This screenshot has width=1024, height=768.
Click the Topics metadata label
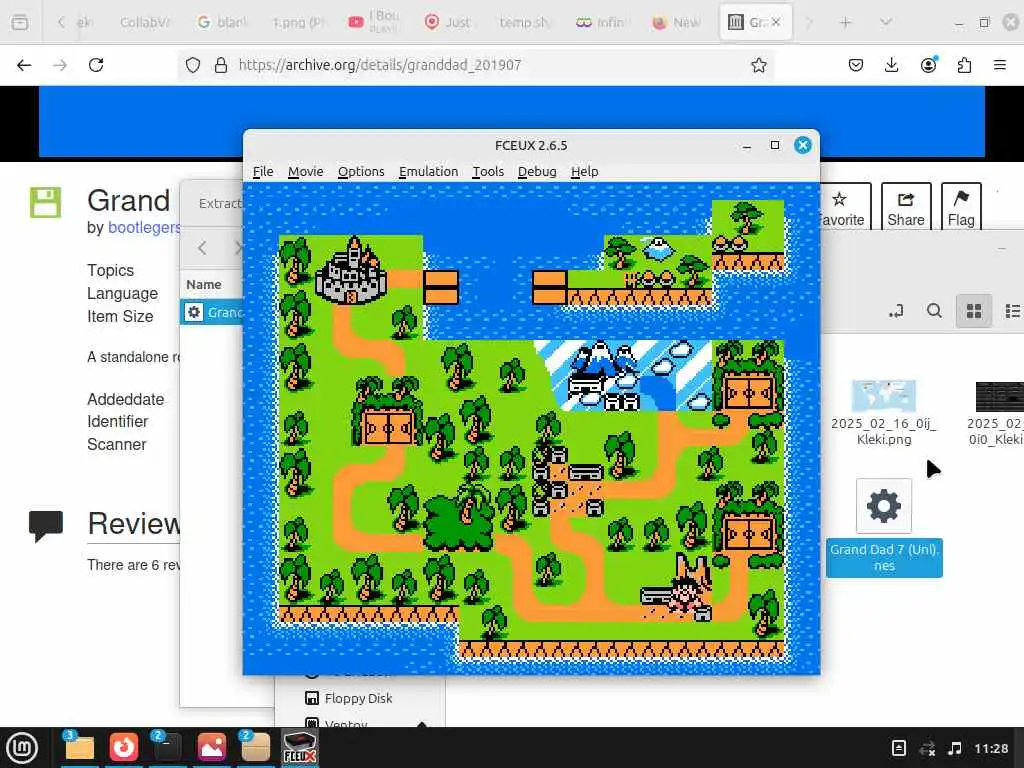[x=110, y=270]
